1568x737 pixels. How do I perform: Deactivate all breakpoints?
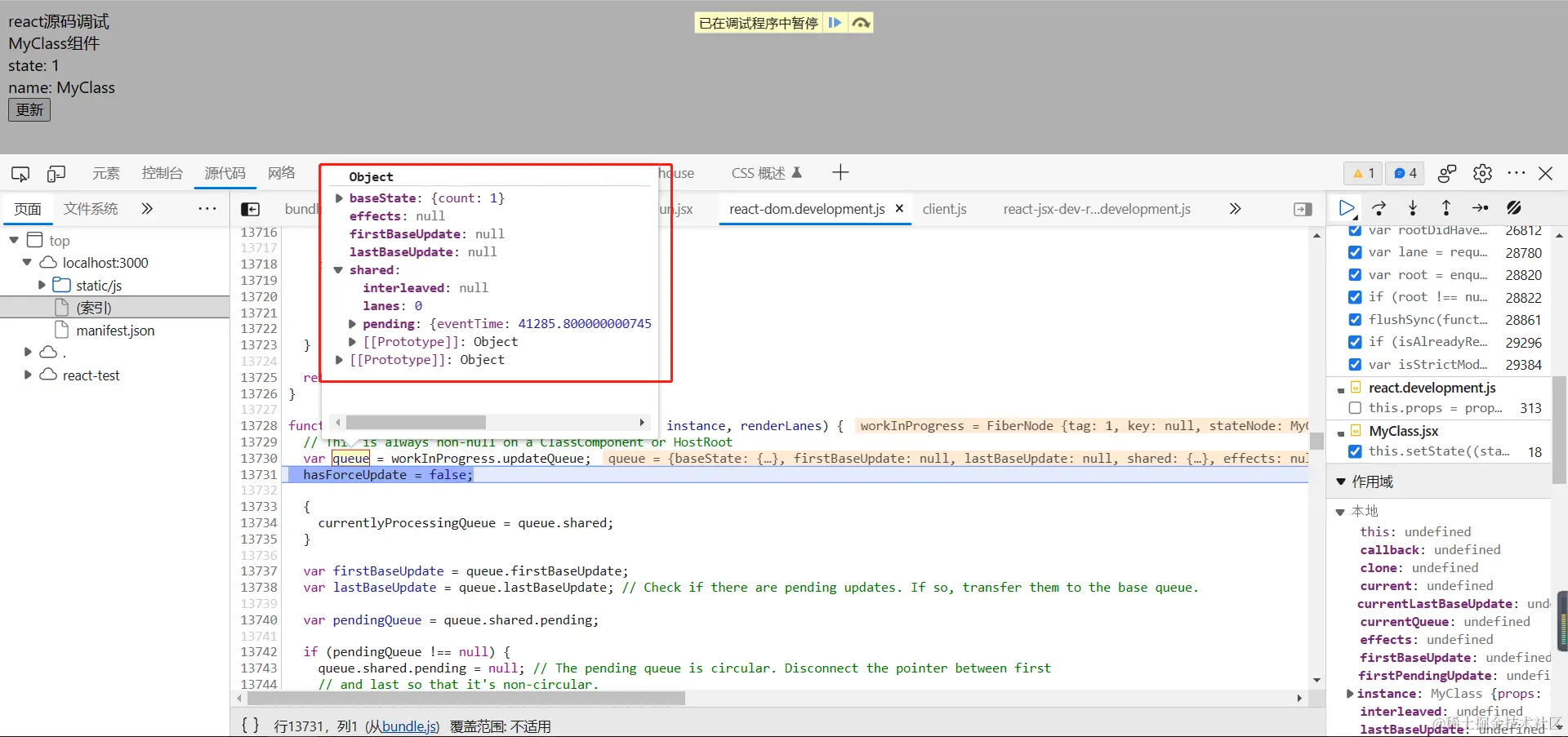(x=1514, y=208)
